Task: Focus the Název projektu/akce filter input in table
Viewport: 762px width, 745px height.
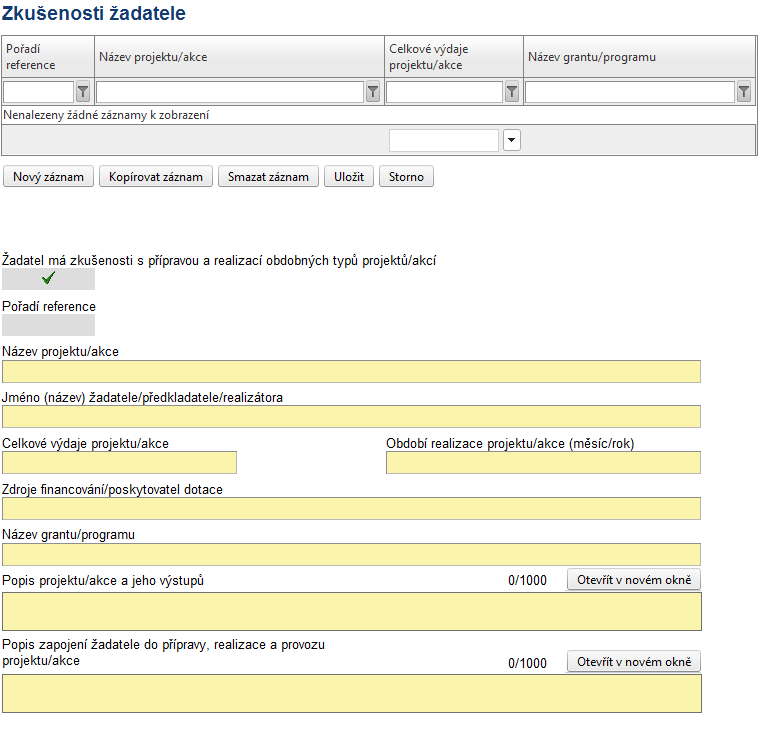Action: 230,92
